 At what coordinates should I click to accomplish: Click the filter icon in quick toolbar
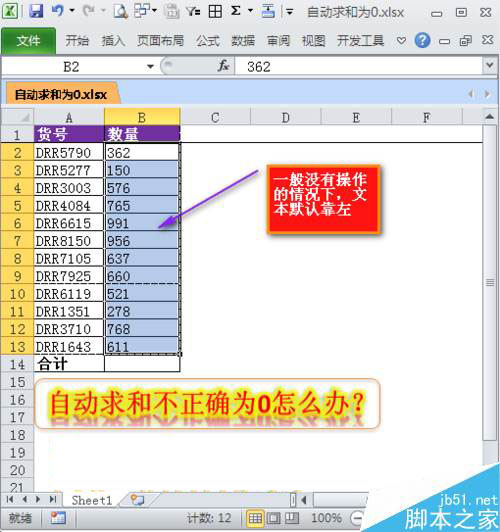[193, 12]
